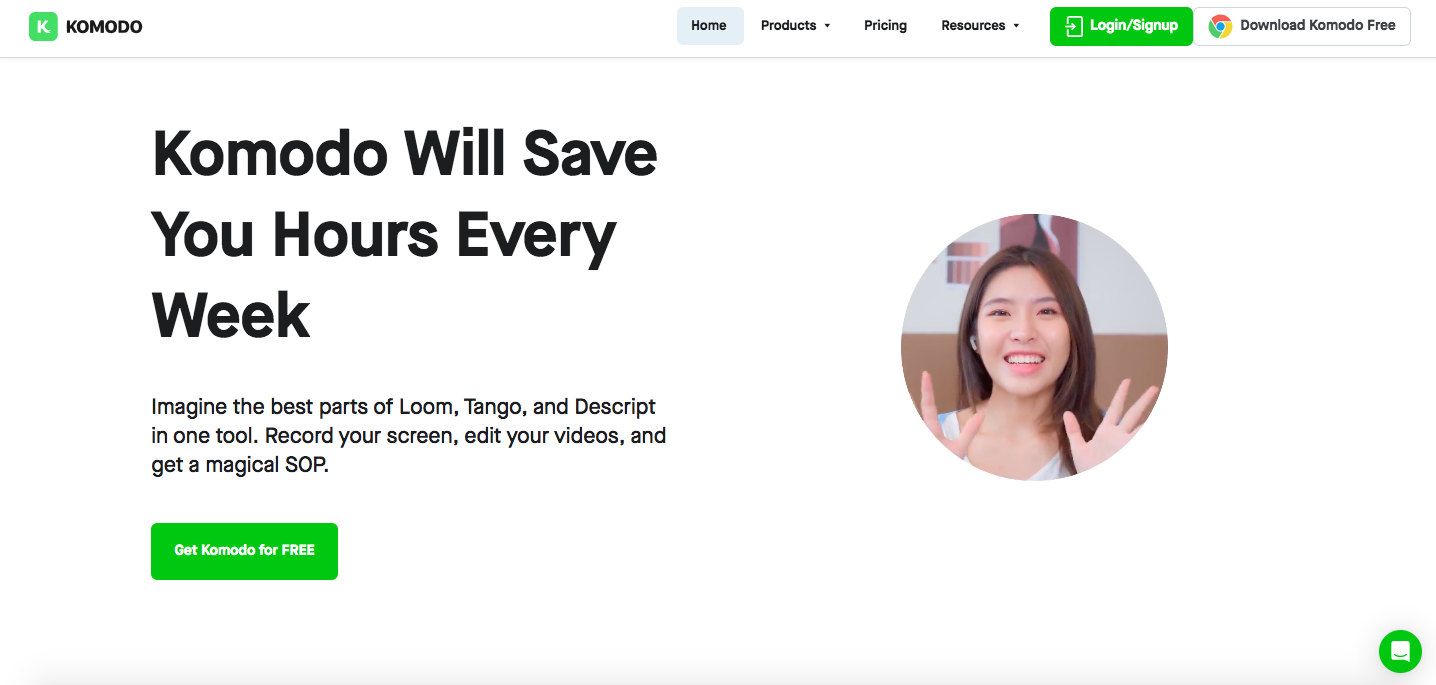Image resolution: width=1436 pixels, height=685 pixels.
Task: Click the circular video thumbnail of the woman
Action: coord(1034,347)
